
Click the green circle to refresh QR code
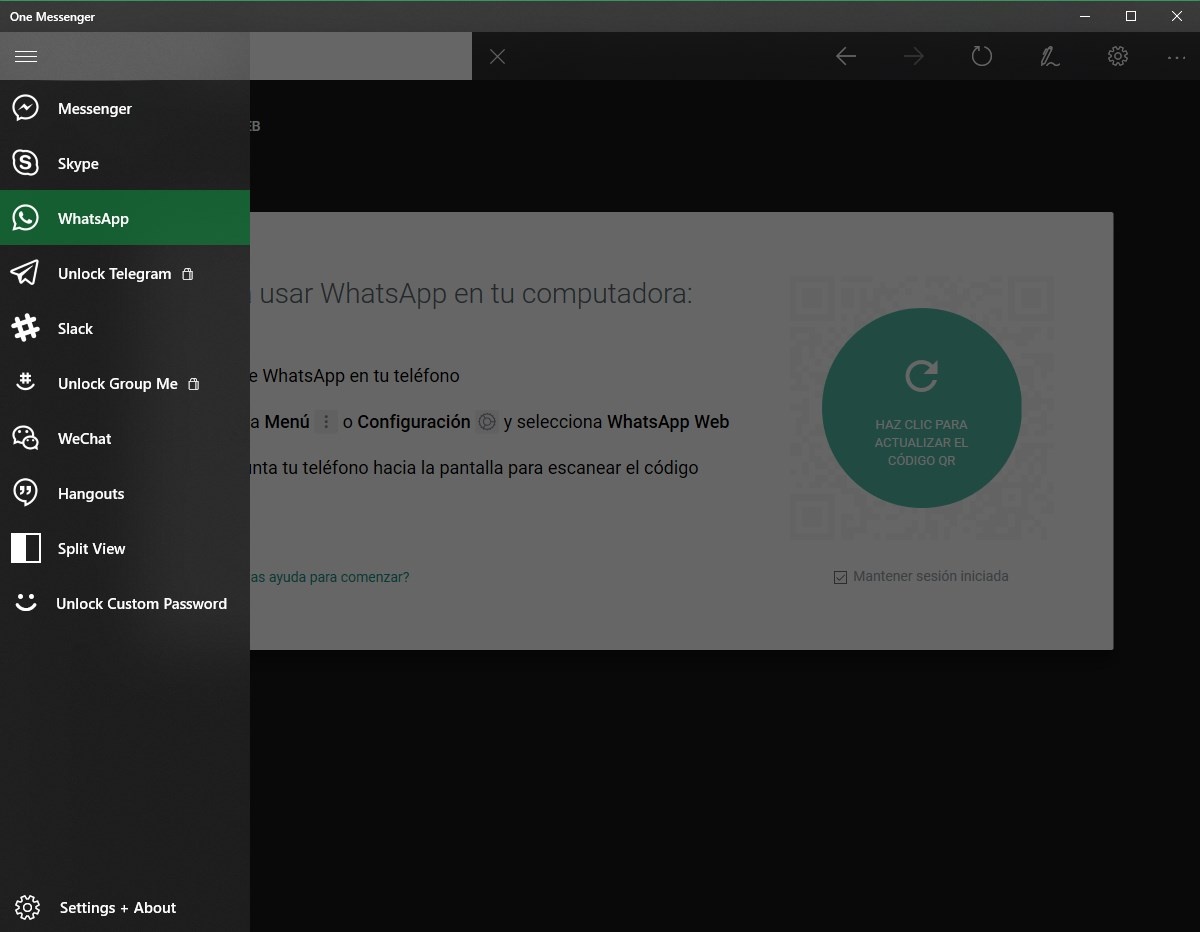coord(921,408)
